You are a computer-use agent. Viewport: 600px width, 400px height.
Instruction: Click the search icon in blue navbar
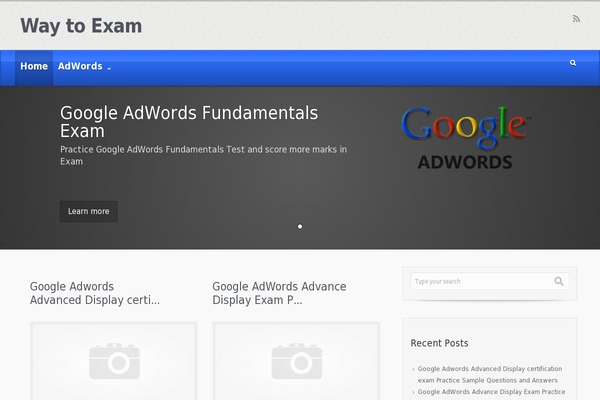point(573,63)
